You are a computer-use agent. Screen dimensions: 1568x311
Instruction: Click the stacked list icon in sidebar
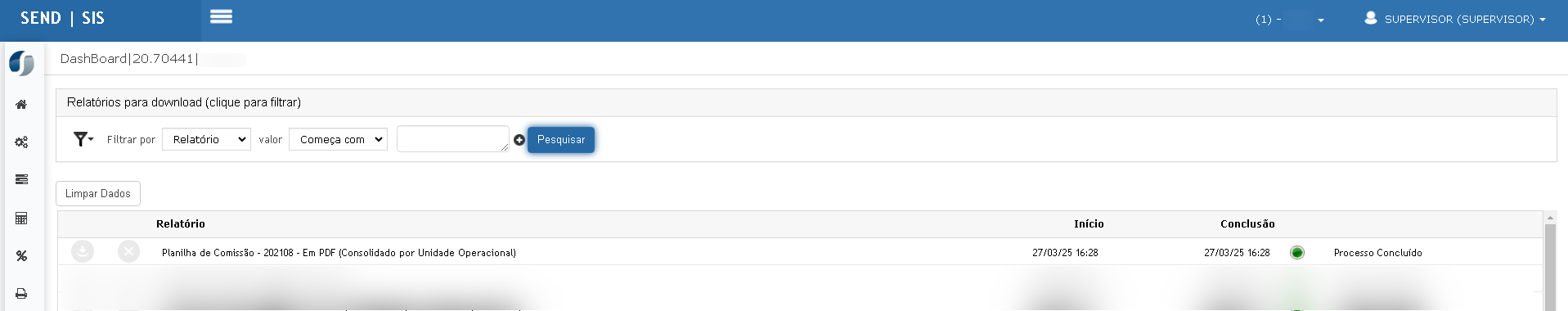(21, 179)
